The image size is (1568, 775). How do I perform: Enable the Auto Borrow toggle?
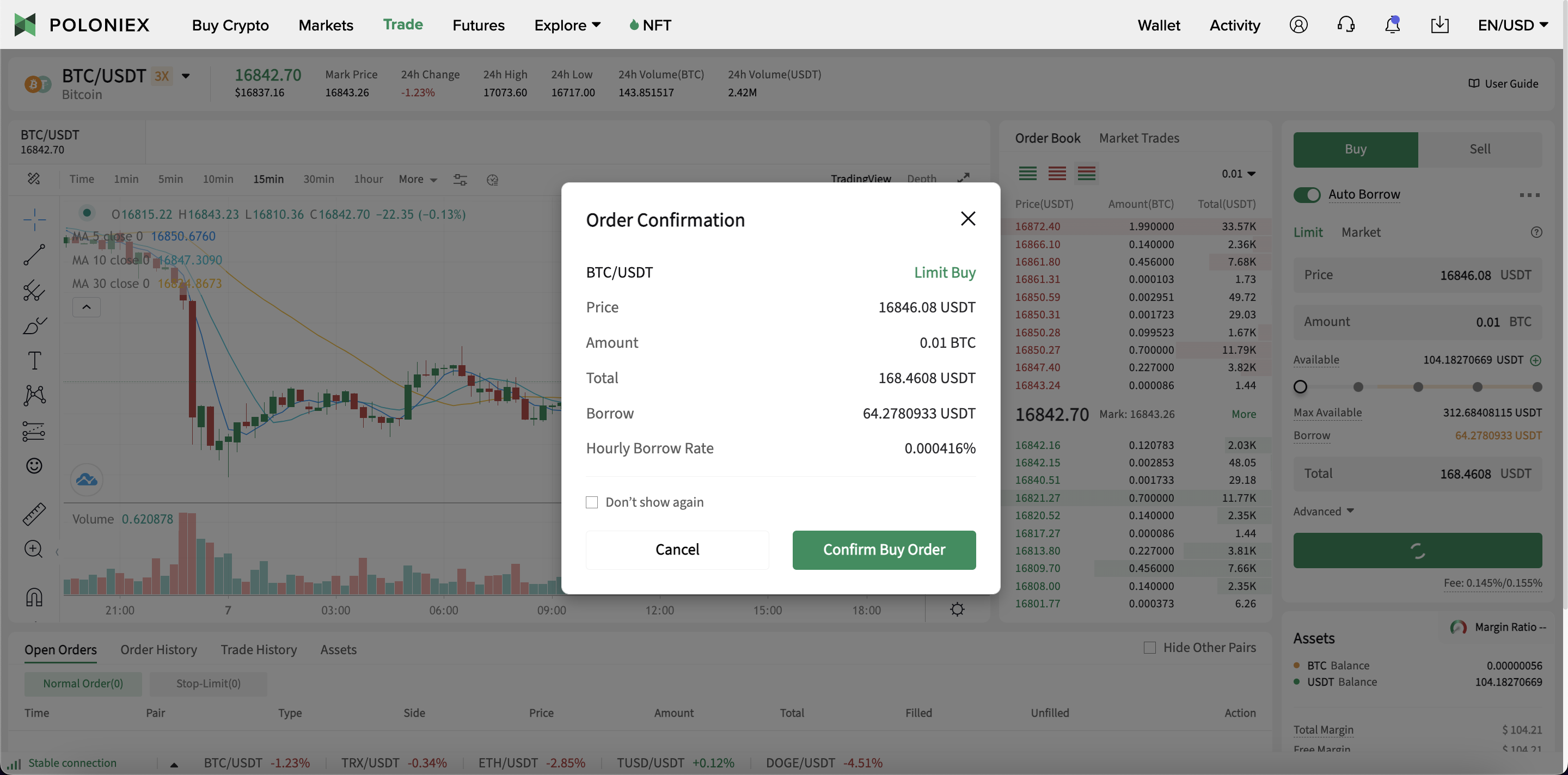point(1307,195)
